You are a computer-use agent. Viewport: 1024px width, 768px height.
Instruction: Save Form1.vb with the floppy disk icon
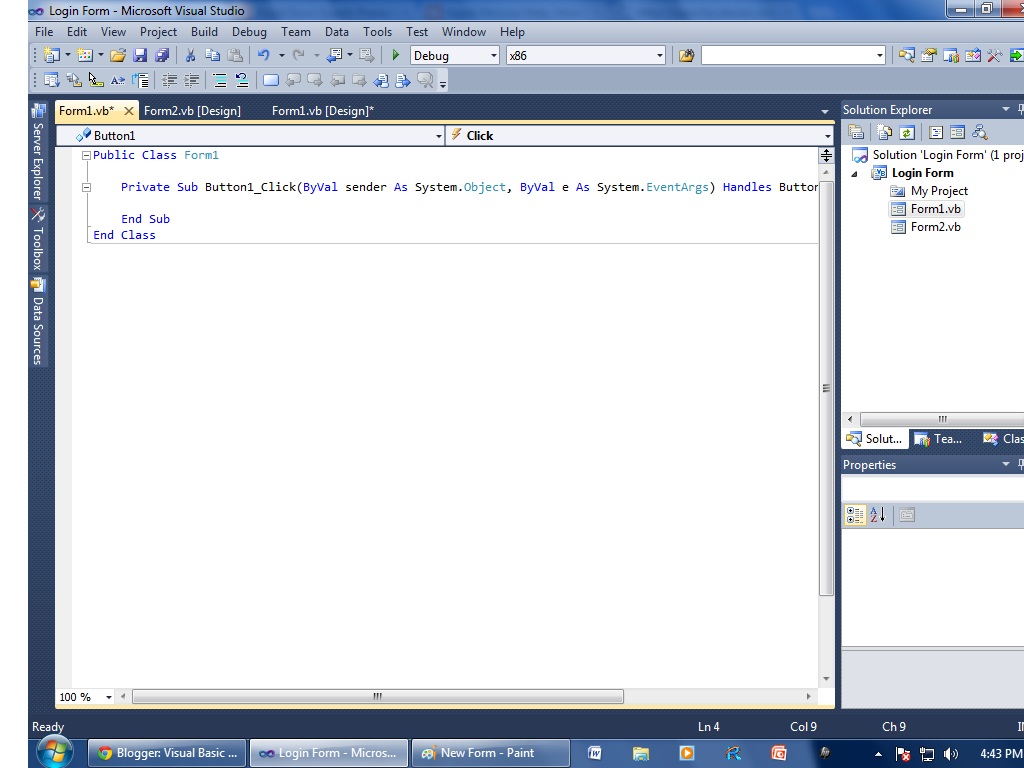[x=140, y=56]
